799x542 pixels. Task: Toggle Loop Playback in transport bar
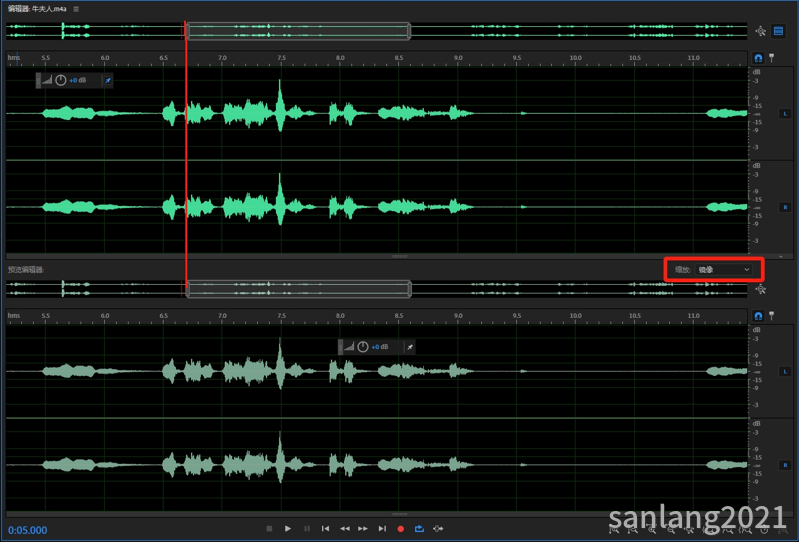[x=420, y=528]
